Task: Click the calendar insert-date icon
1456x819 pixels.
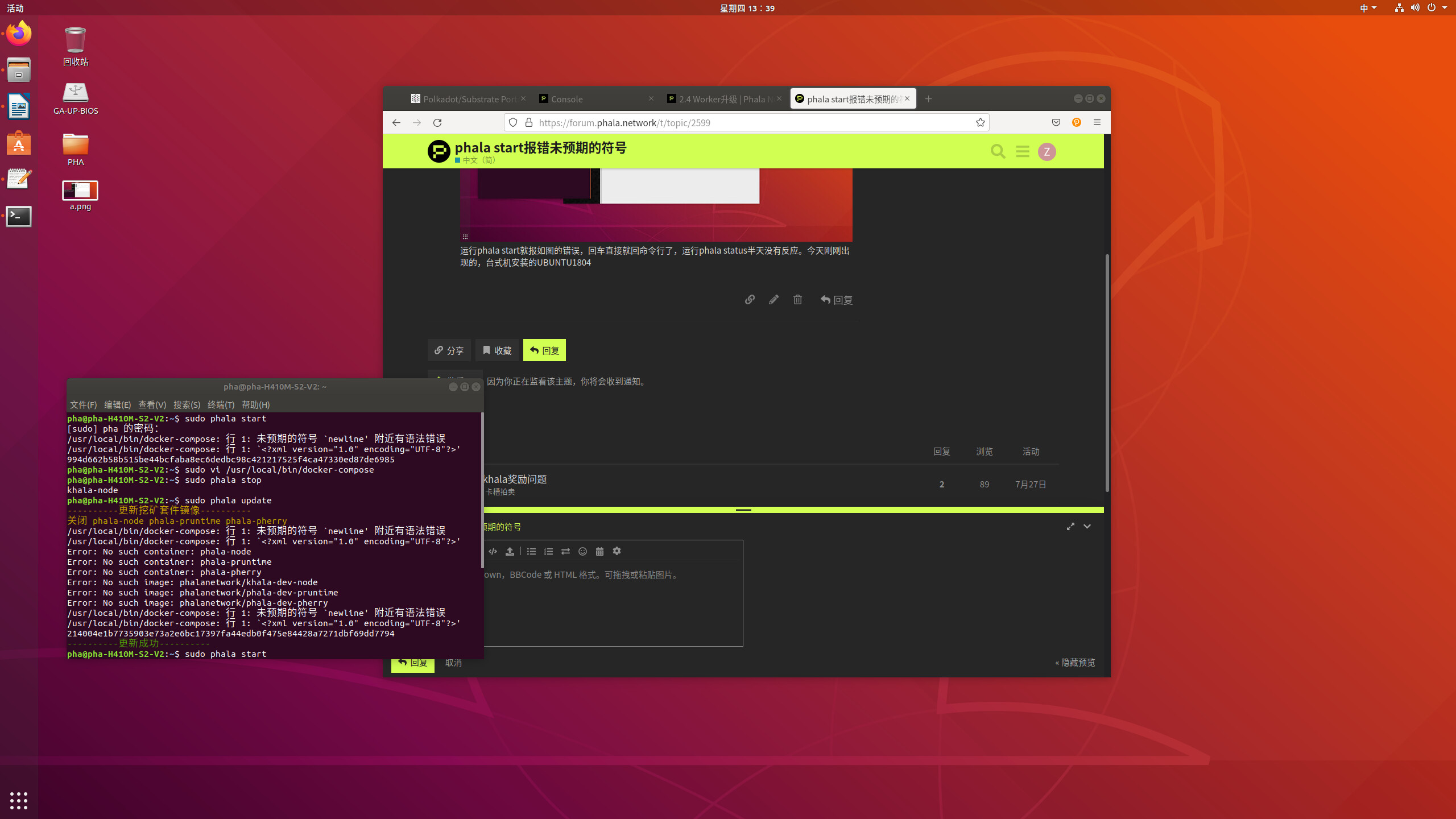Action: coord(599,551)
